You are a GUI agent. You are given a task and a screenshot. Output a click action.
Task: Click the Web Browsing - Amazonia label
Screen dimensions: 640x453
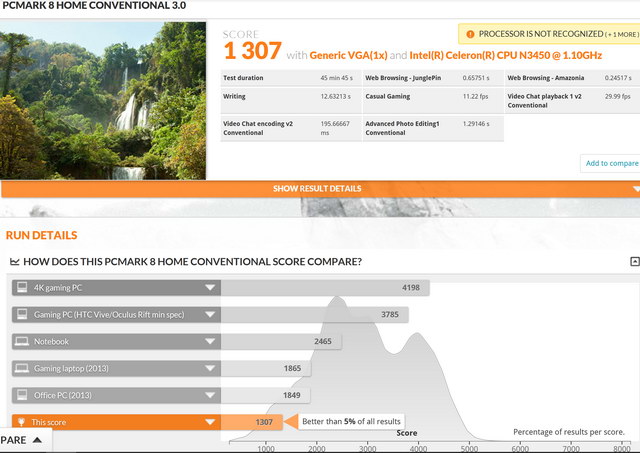point(546,78)
